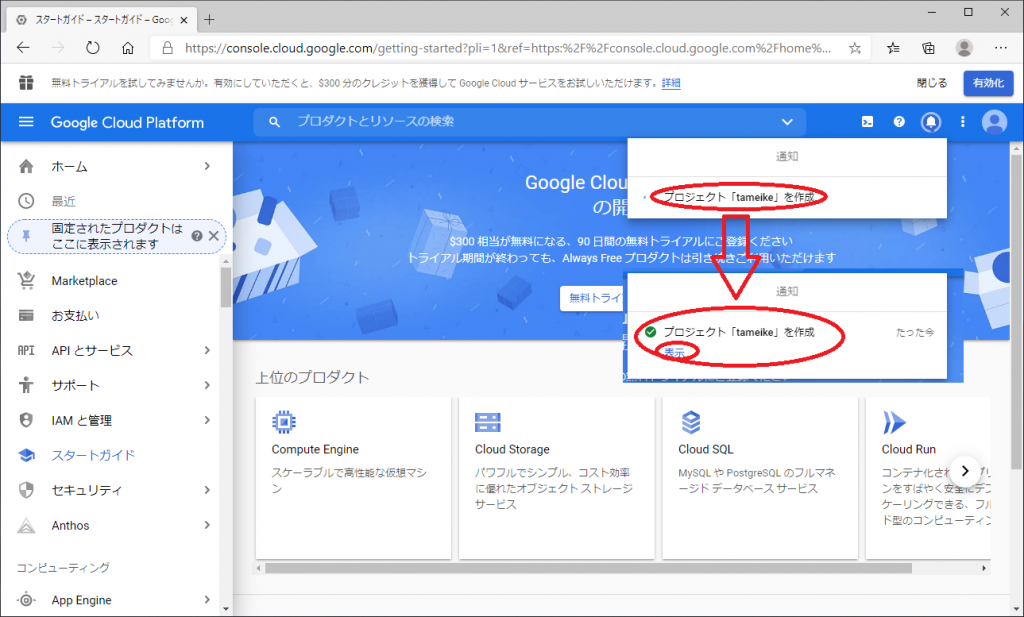Click the horizontal scrollbar under the products
Viewport: 1024px width, 617px height.
pyautogui.click(x=590, y=568)
